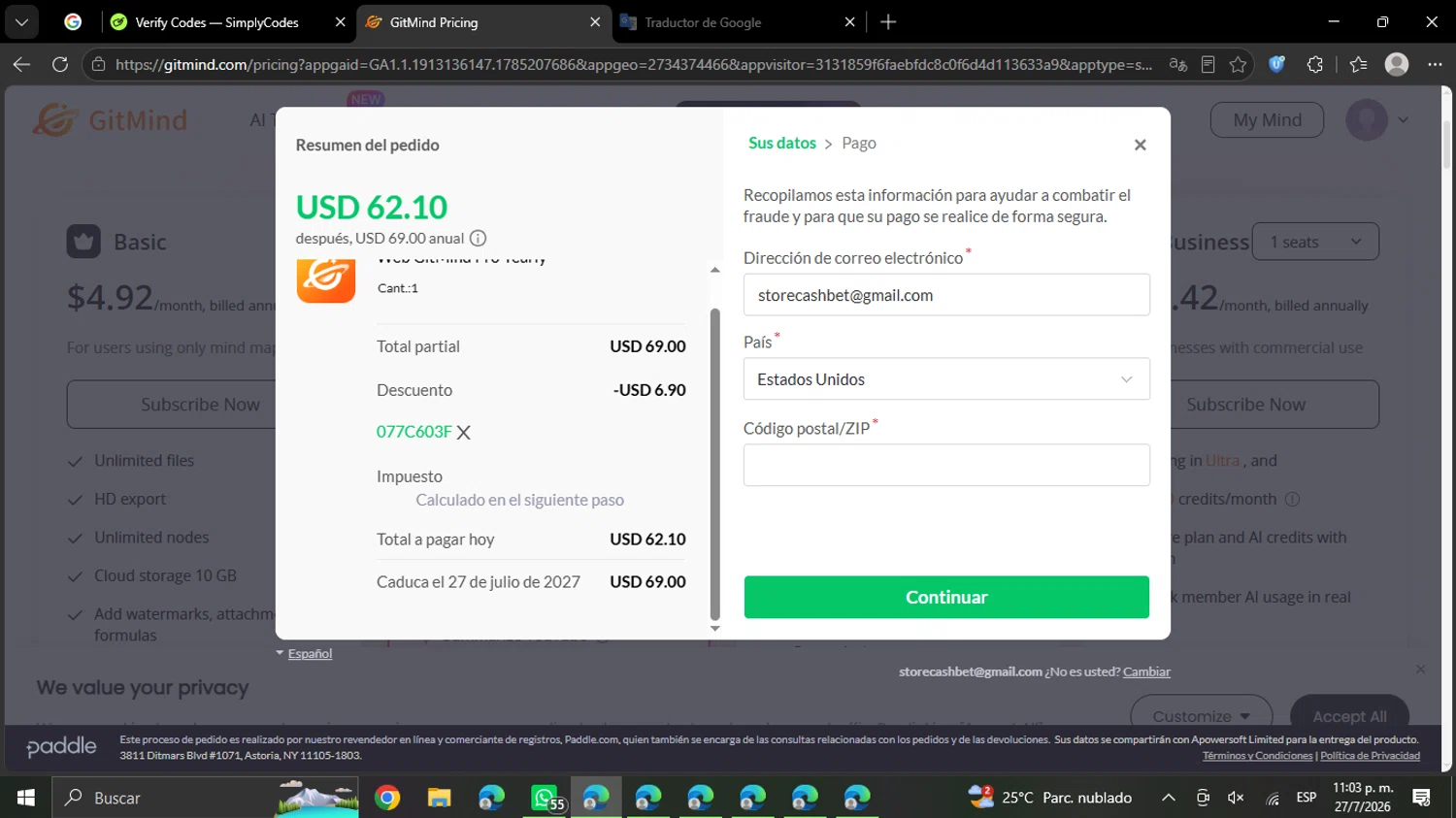Open the País country dropdown
The height and width of the screenshot is (818, 1456).
pyautogui.click(x=946, y=379)
